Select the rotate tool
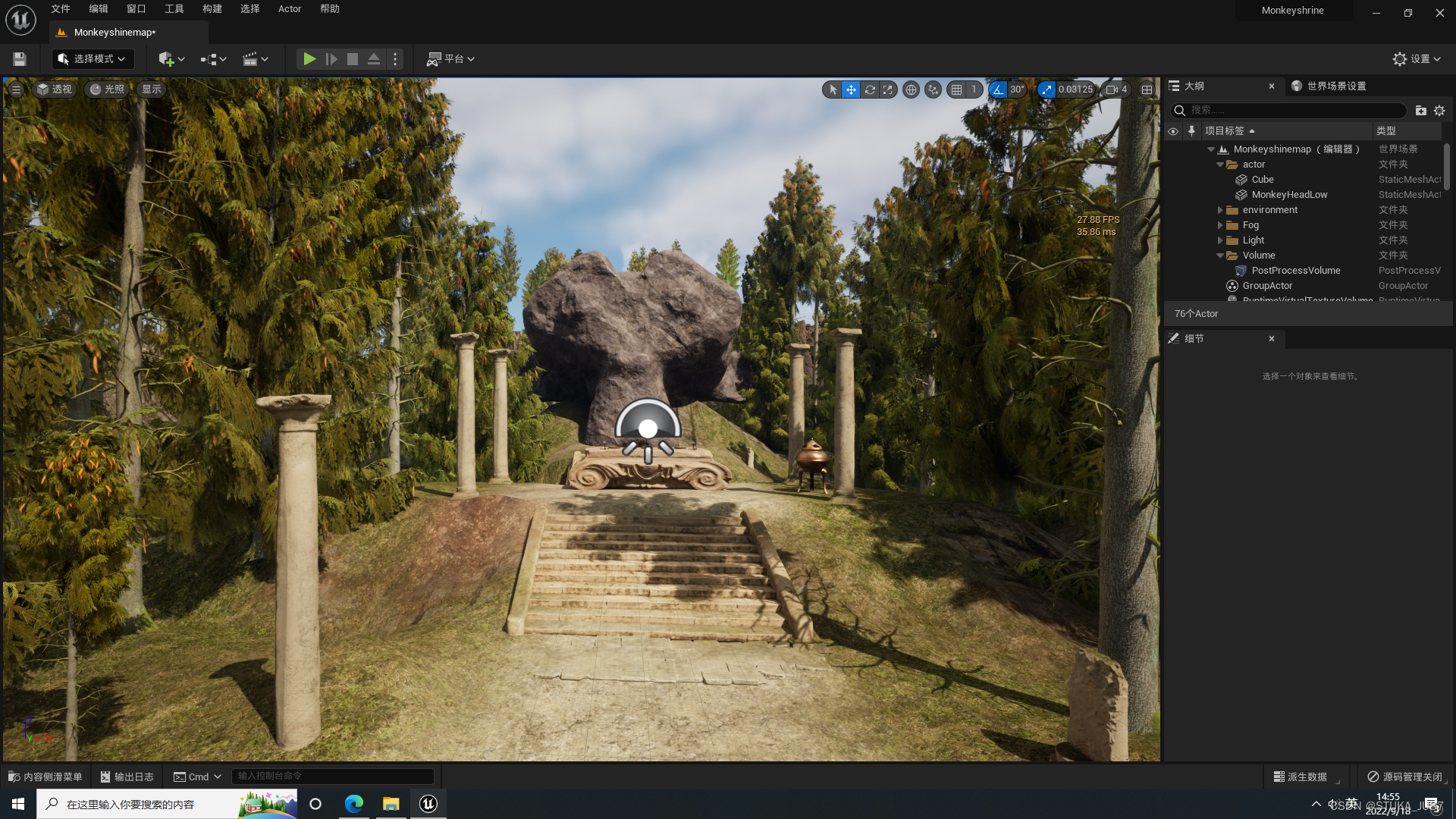 [870, 89]
